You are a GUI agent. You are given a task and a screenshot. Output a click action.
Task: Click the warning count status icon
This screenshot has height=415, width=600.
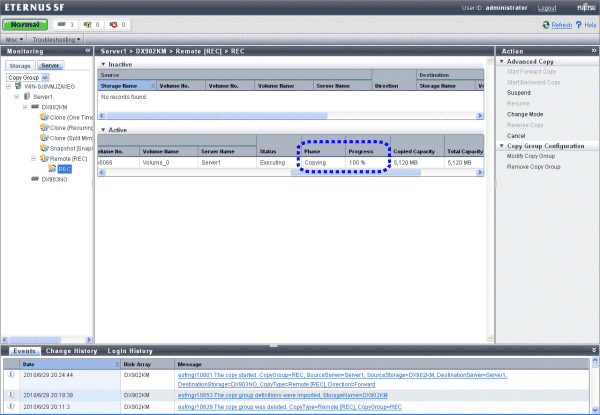88,24
